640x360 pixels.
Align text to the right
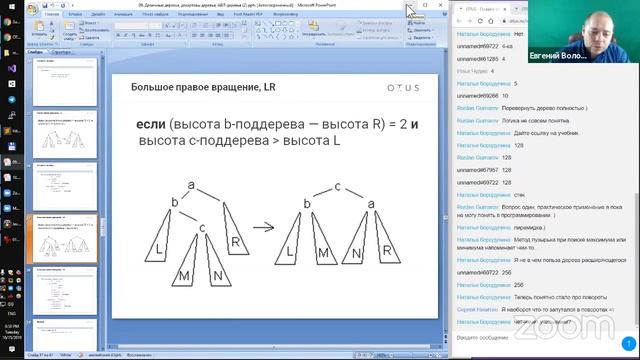(x=210, y=36)
